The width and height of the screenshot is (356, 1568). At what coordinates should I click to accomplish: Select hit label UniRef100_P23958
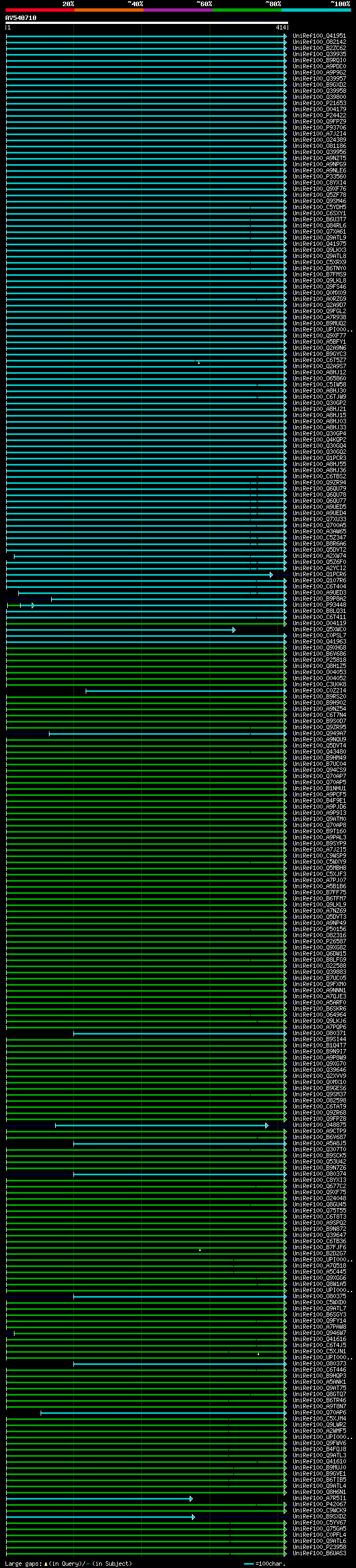[319, 1547]
